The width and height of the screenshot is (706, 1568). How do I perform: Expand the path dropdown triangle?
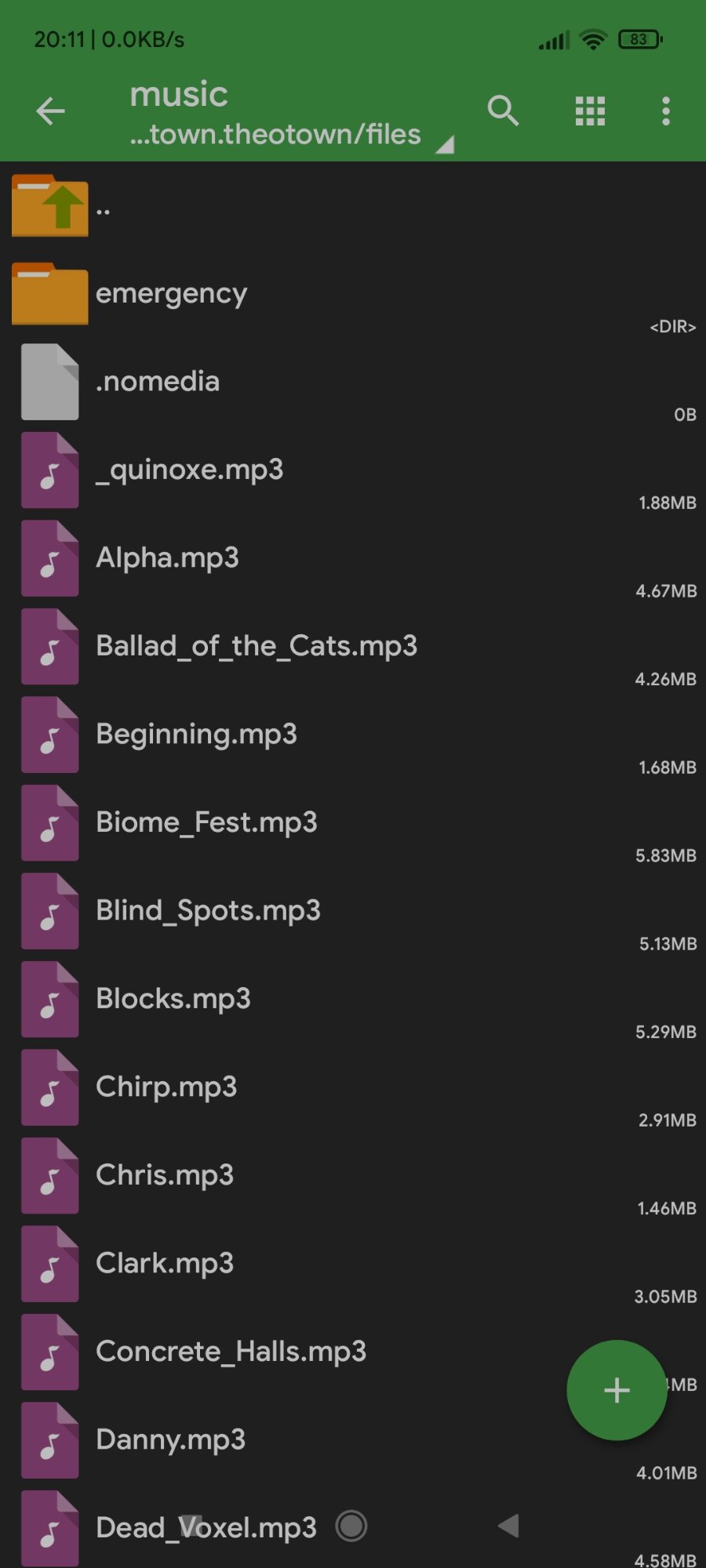(445, 145)
